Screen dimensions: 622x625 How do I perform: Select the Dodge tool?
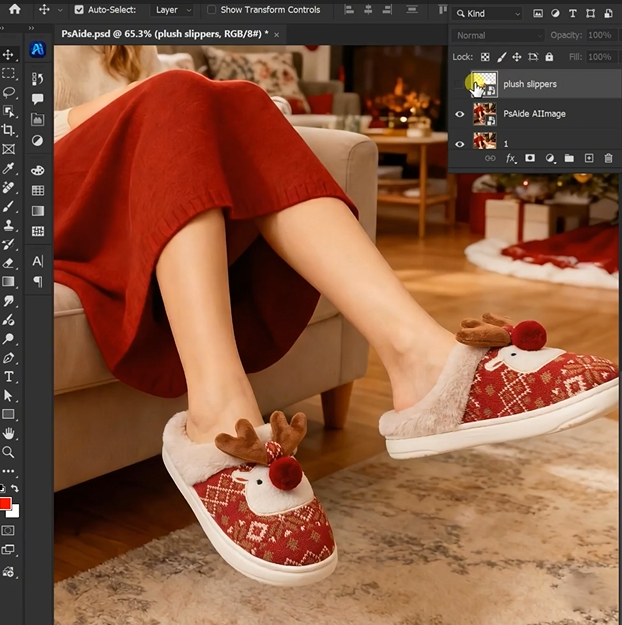pyautogui.click(x=8, y=320)
